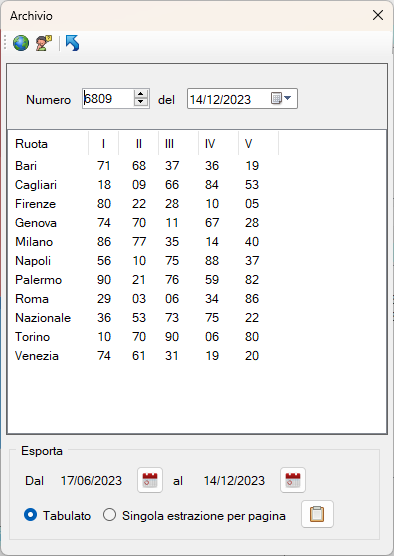Click the globe icon in the toolbar
This screenshot has height=556, width=394.
(21, 43)
